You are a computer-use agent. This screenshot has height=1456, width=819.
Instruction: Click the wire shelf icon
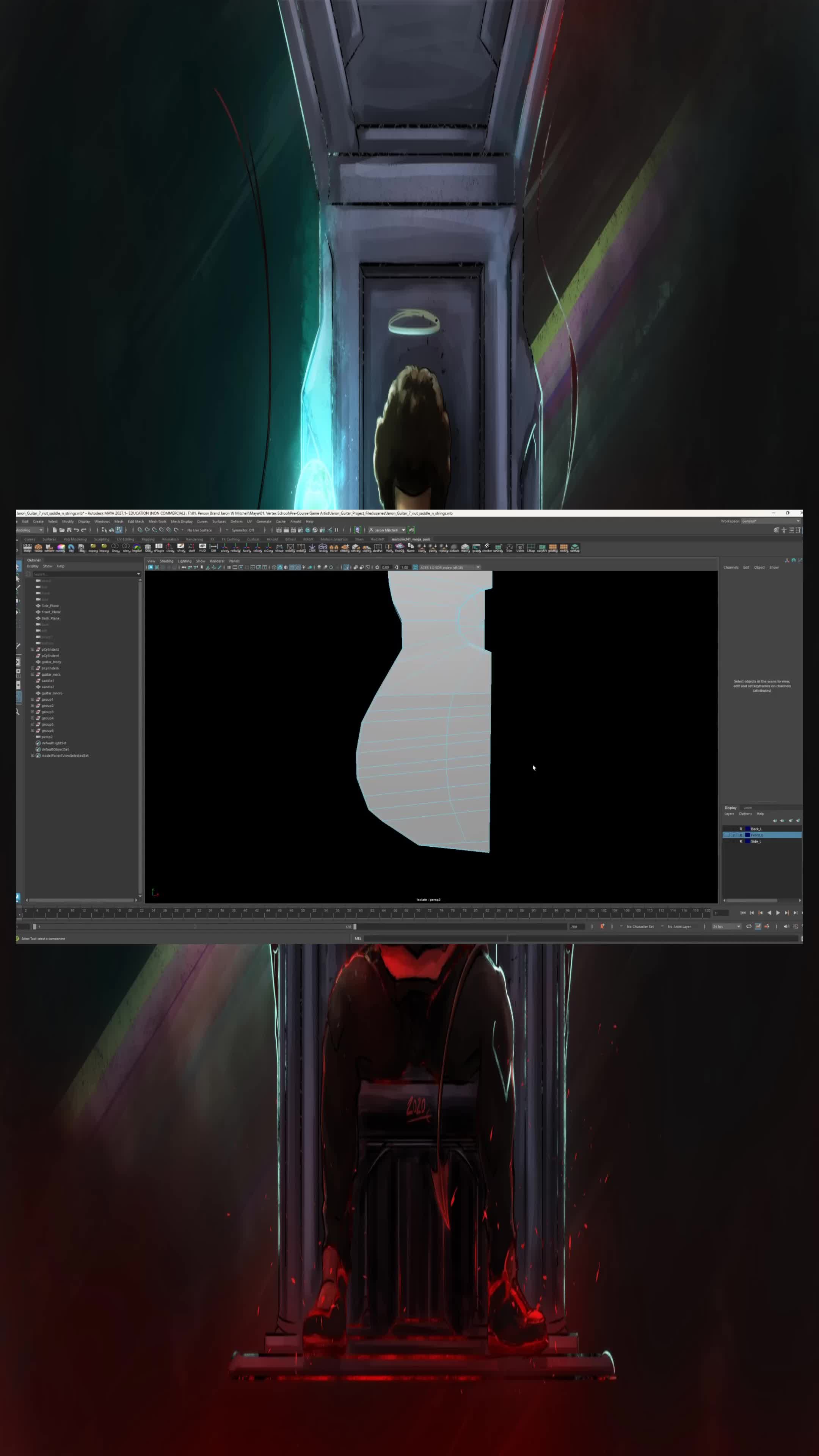coord(126,547)
